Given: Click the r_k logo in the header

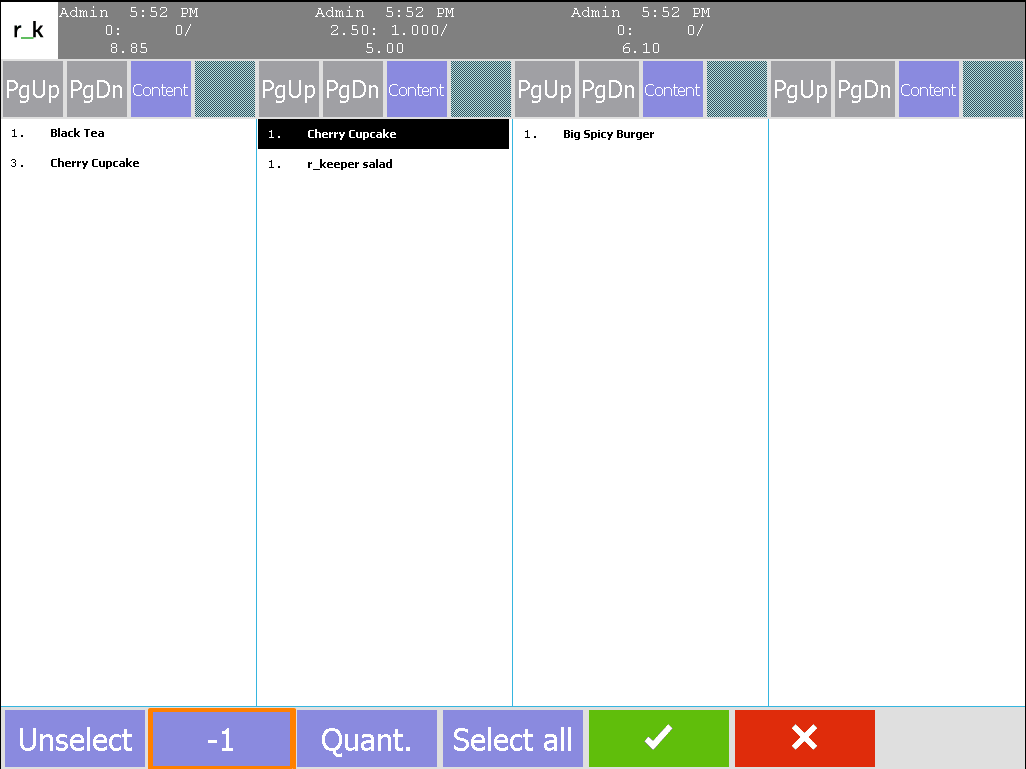Looking at the screenshot, I should (29, 30).
